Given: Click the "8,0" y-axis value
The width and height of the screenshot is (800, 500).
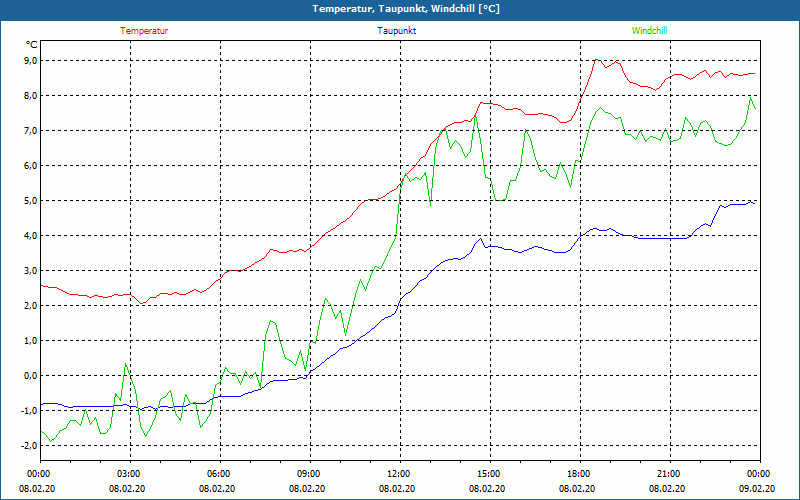Looking at the screenshot, I should [31, 96].
